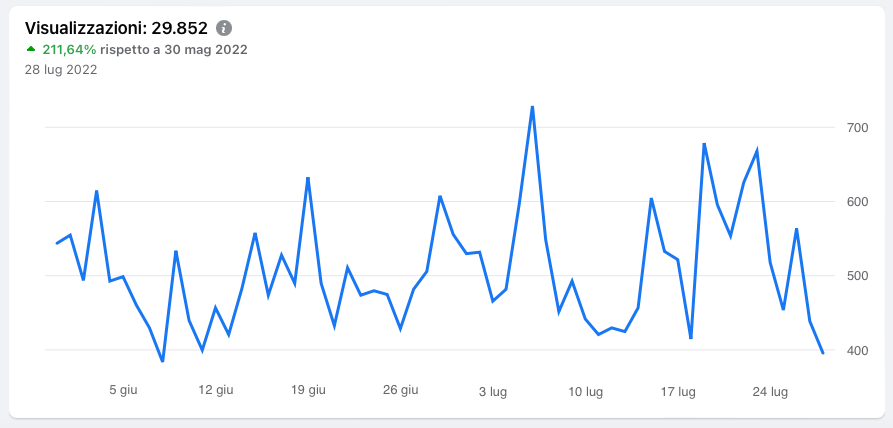Viewport: 893px width, 428px height.
Task: Select the 26 giu date marker
Action: [x=401, y=391]
